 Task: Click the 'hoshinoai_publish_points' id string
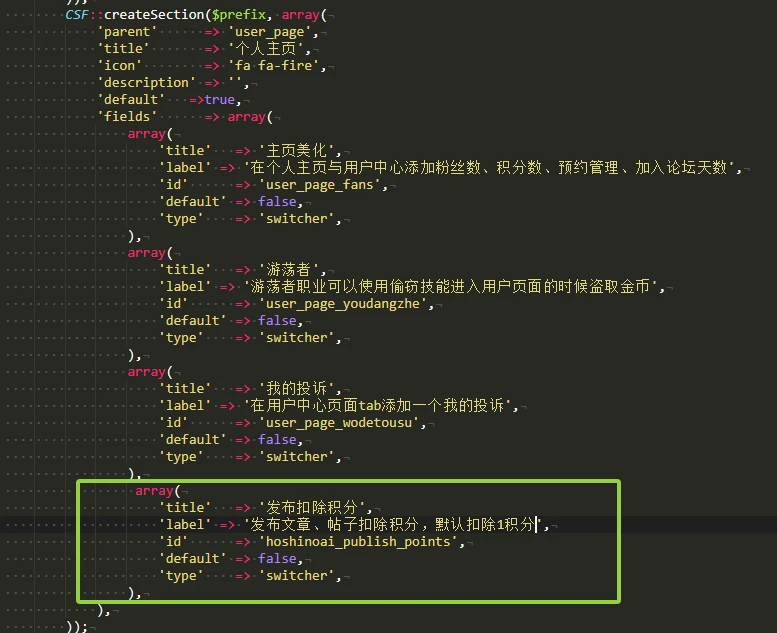362,541
